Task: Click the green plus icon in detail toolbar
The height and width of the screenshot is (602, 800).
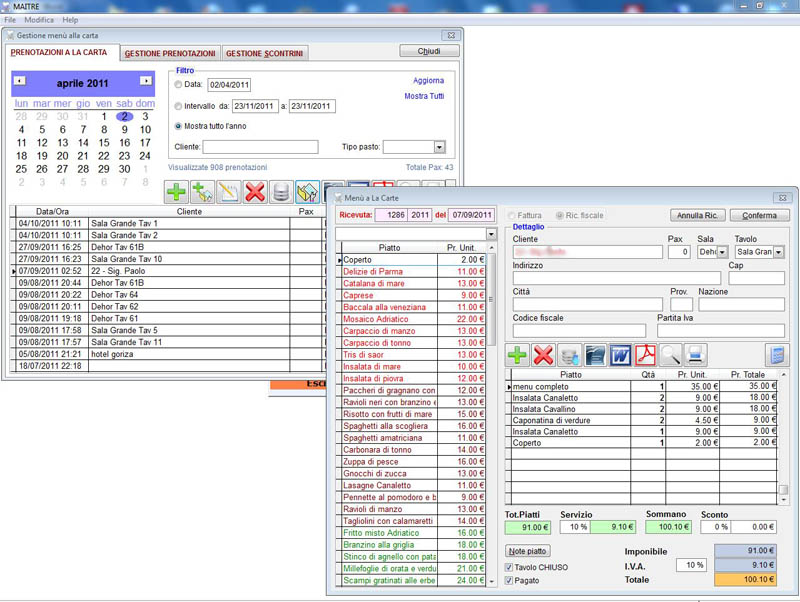Action: tap(518, 355)
